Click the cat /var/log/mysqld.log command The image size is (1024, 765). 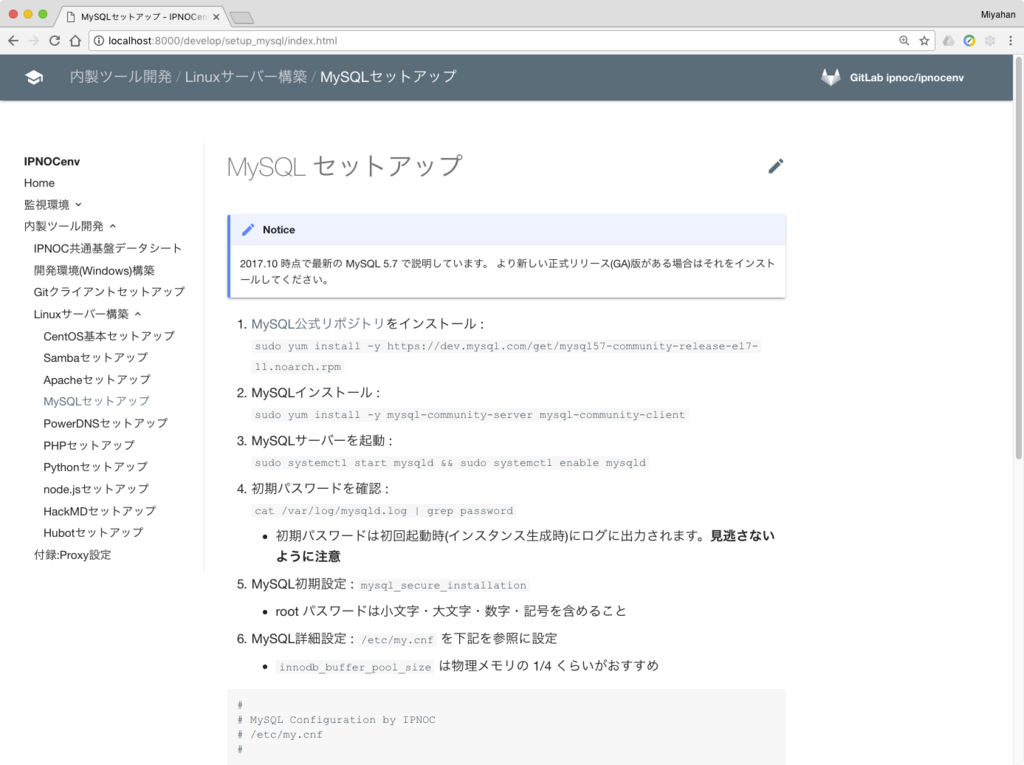click(384, 511)
